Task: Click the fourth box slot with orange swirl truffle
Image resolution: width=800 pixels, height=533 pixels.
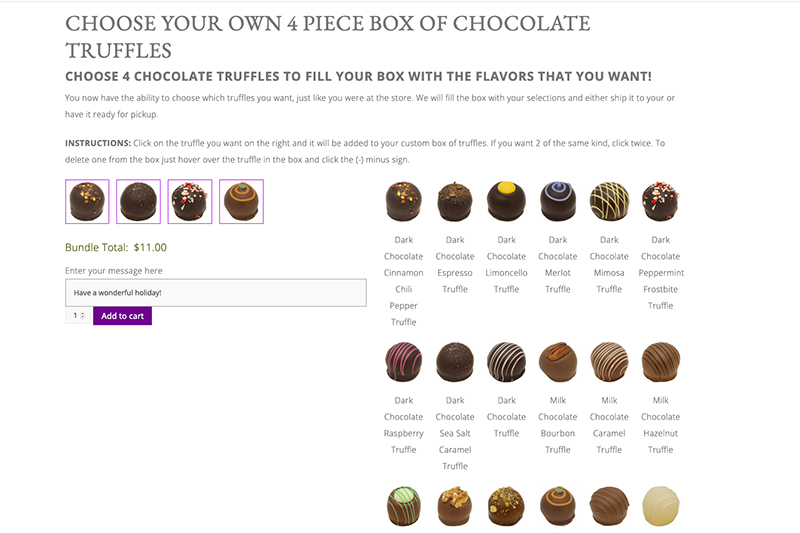Action: point(241,201)
